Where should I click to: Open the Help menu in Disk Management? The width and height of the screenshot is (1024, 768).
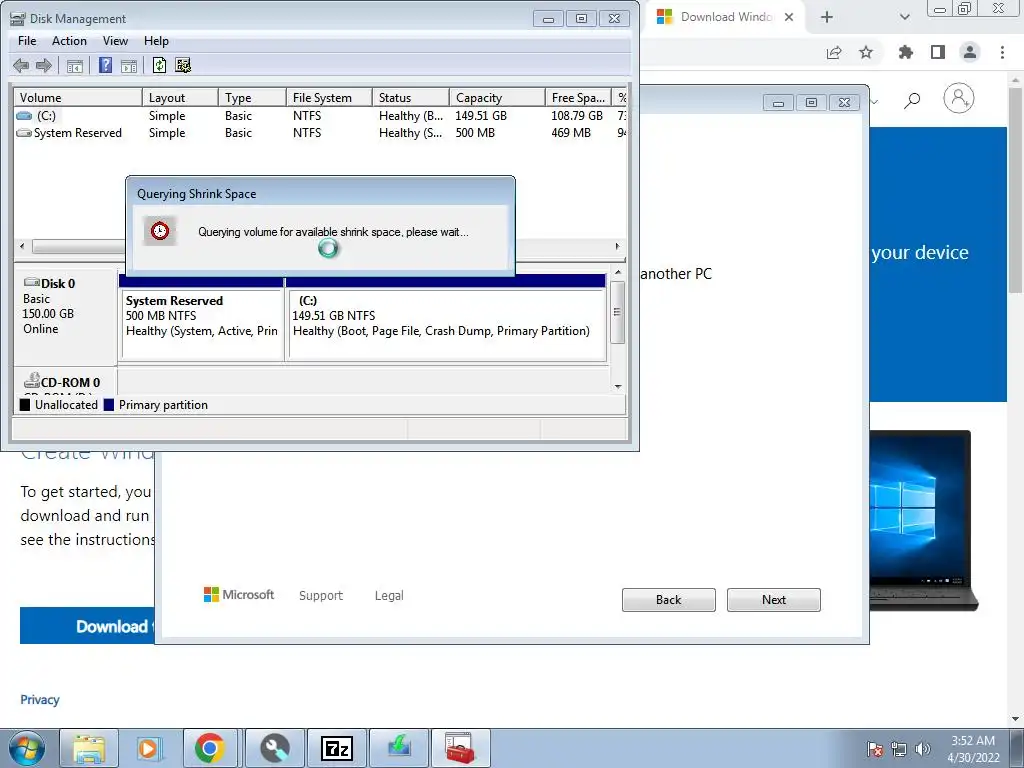156,40
